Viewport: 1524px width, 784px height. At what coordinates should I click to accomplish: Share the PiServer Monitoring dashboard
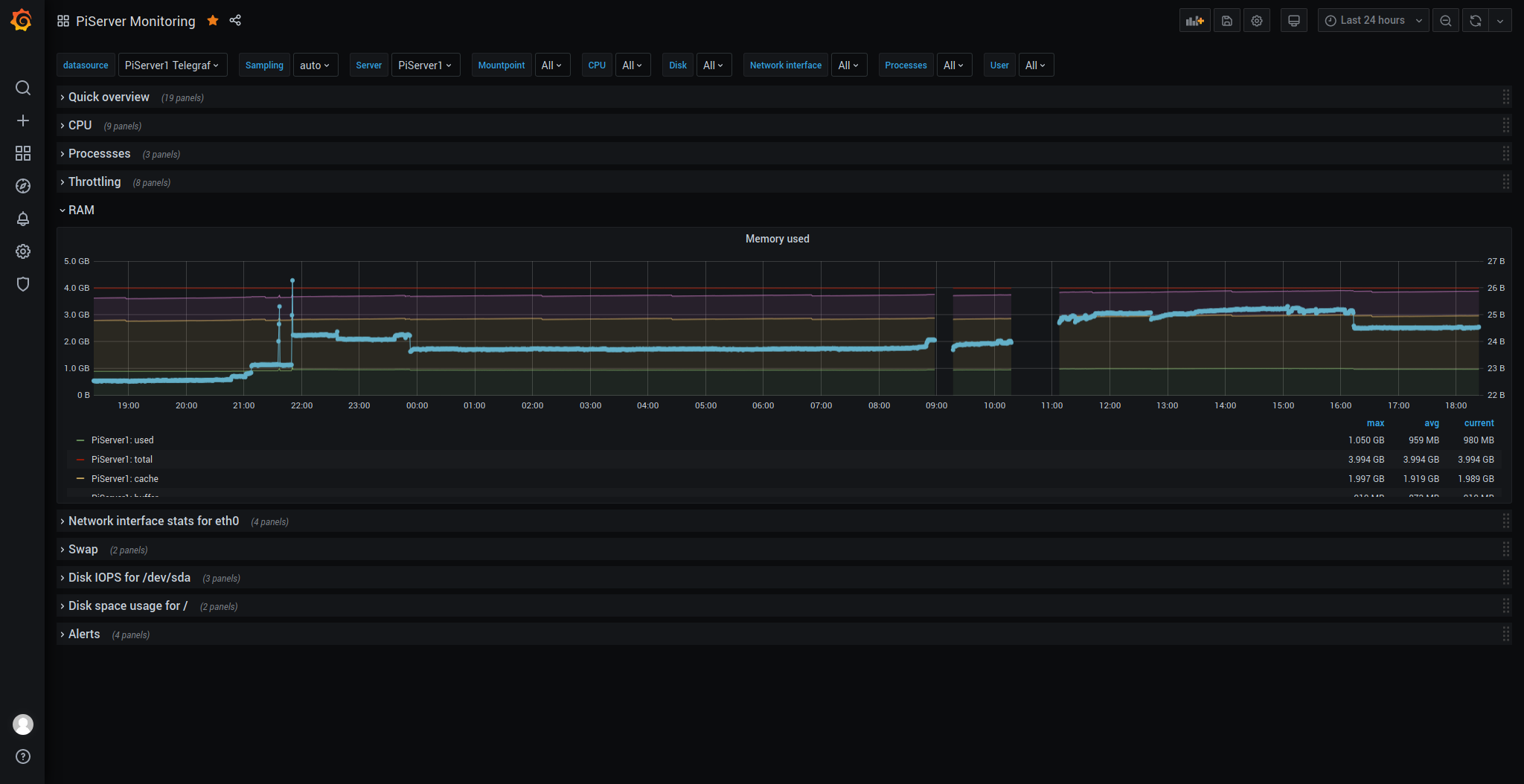pos(235,20)
